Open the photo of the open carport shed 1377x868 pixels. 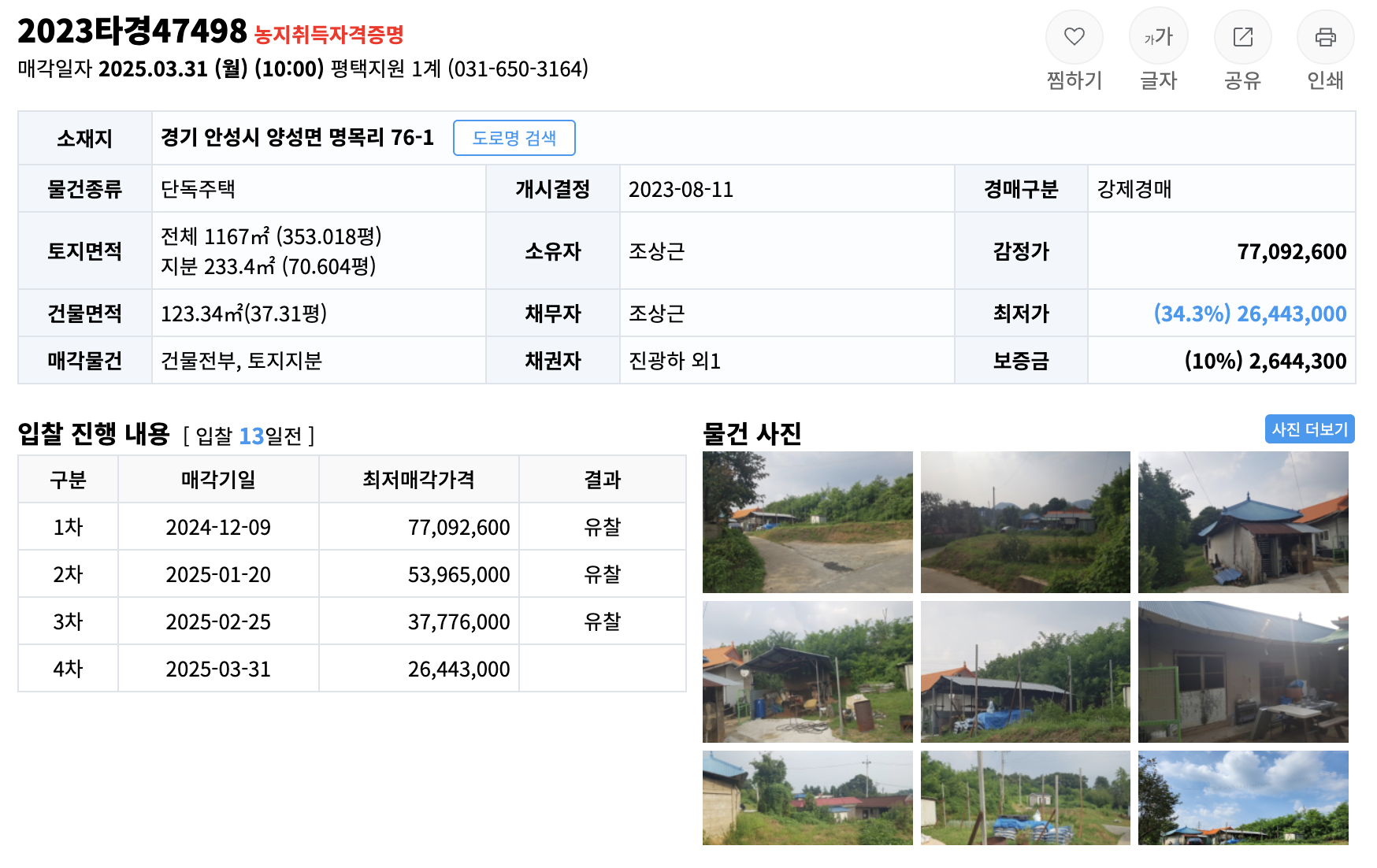(x=807, y=672)
